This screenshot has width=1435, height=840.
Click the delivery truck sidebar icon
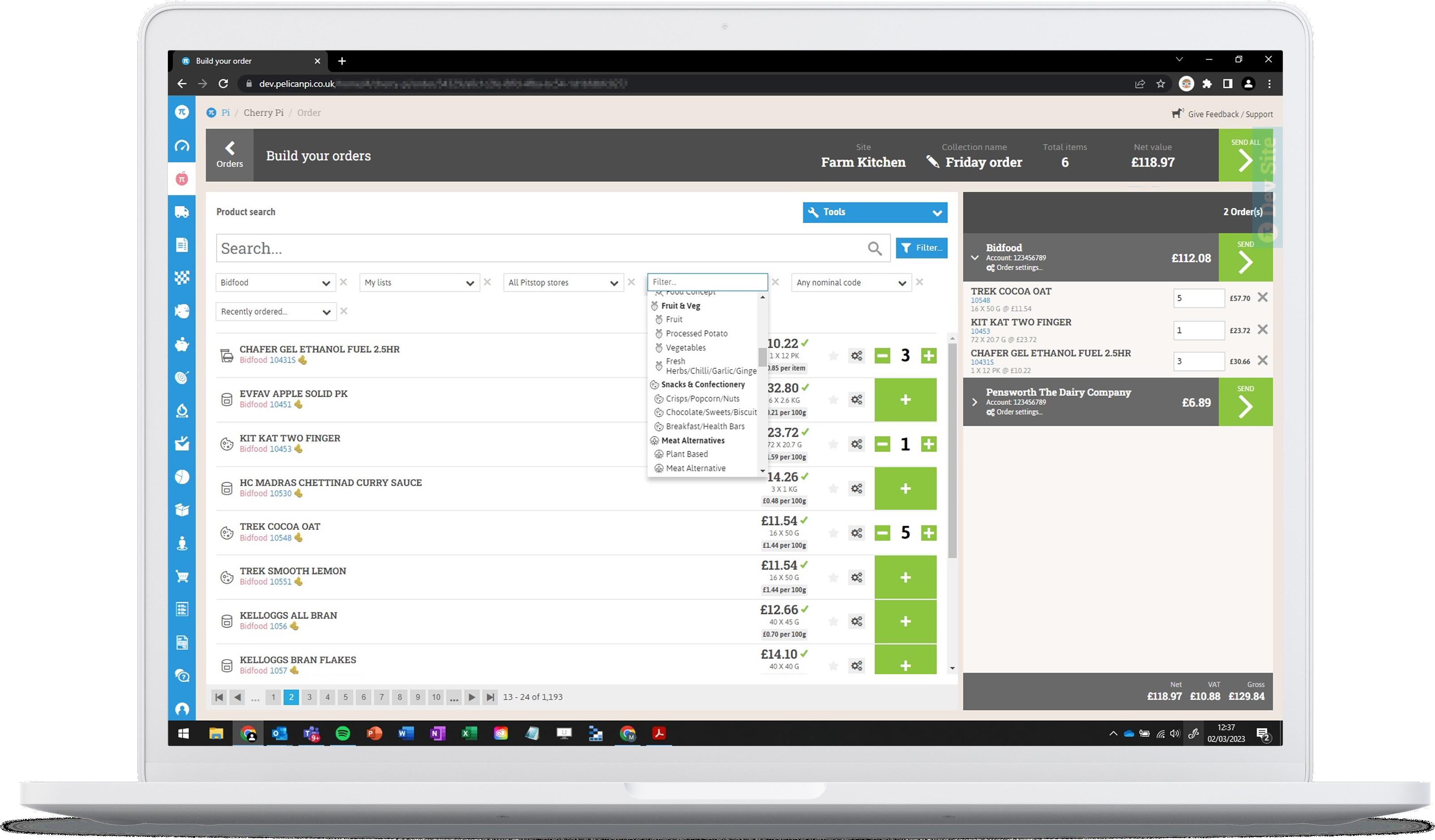(x=182, y=212)
